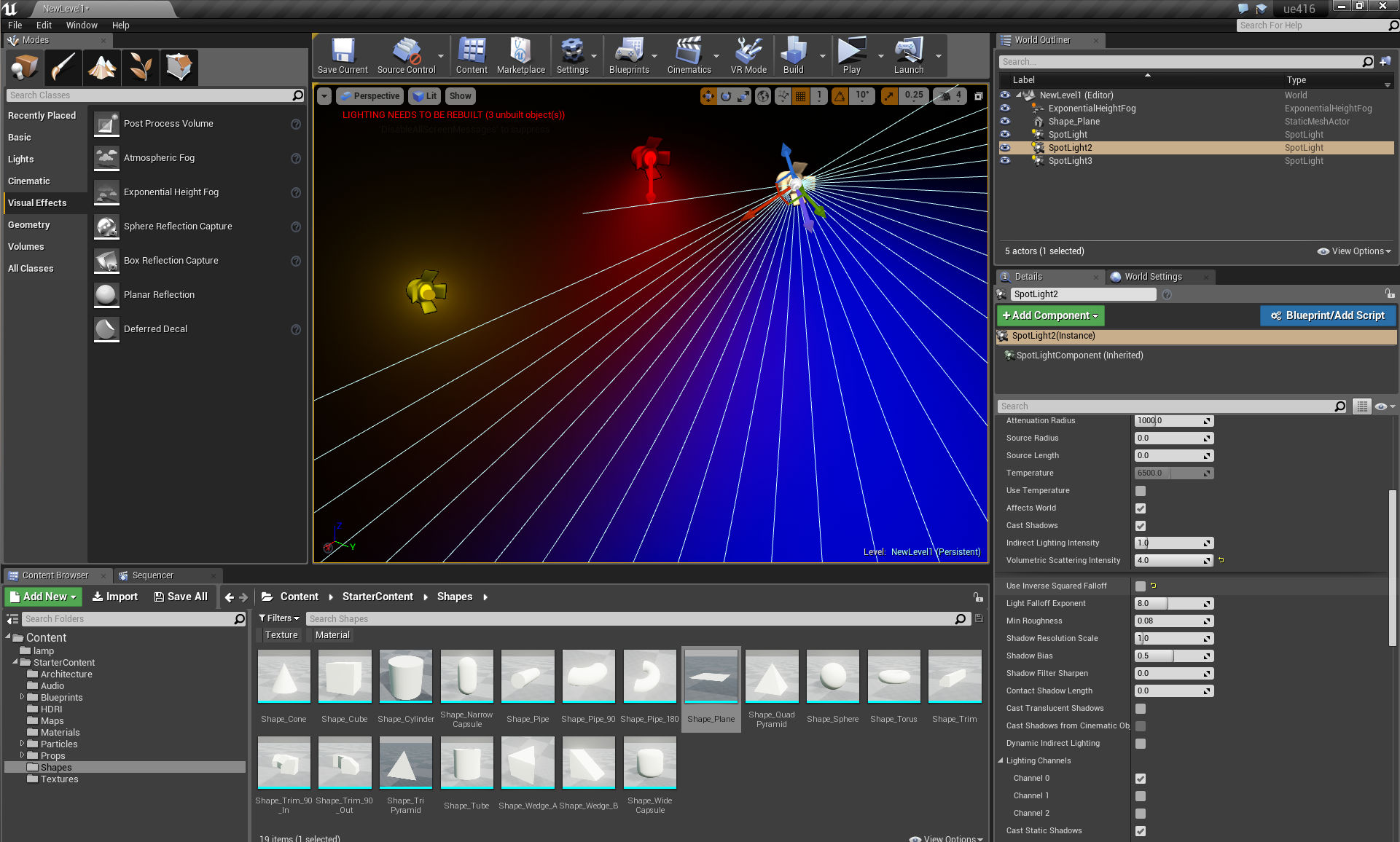Select the Landscape mode icon
Screen dimensions: 1400x842
[102, 67]
